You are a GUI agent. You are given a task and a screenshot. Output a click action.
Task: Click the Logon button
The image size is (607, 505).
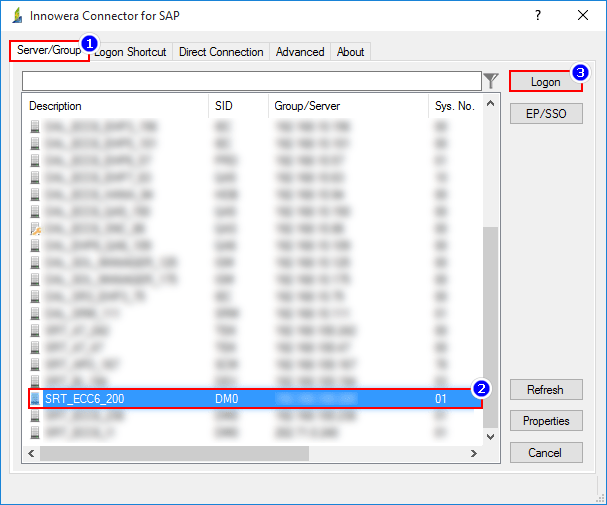[546, 82]
